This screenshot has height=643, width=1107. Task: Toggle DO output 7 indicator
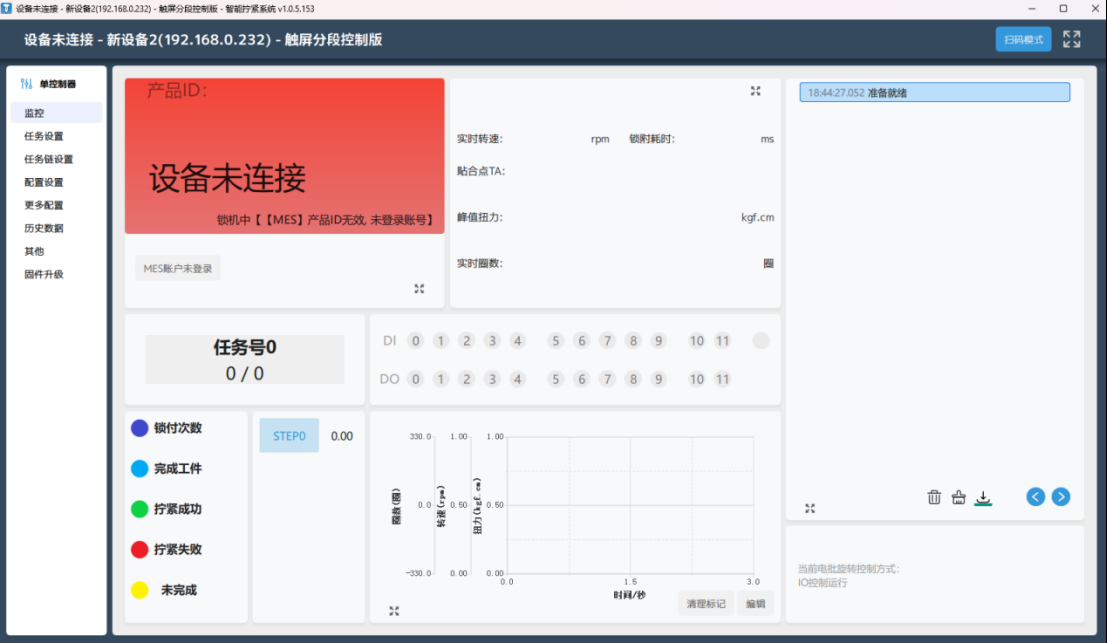607,379
